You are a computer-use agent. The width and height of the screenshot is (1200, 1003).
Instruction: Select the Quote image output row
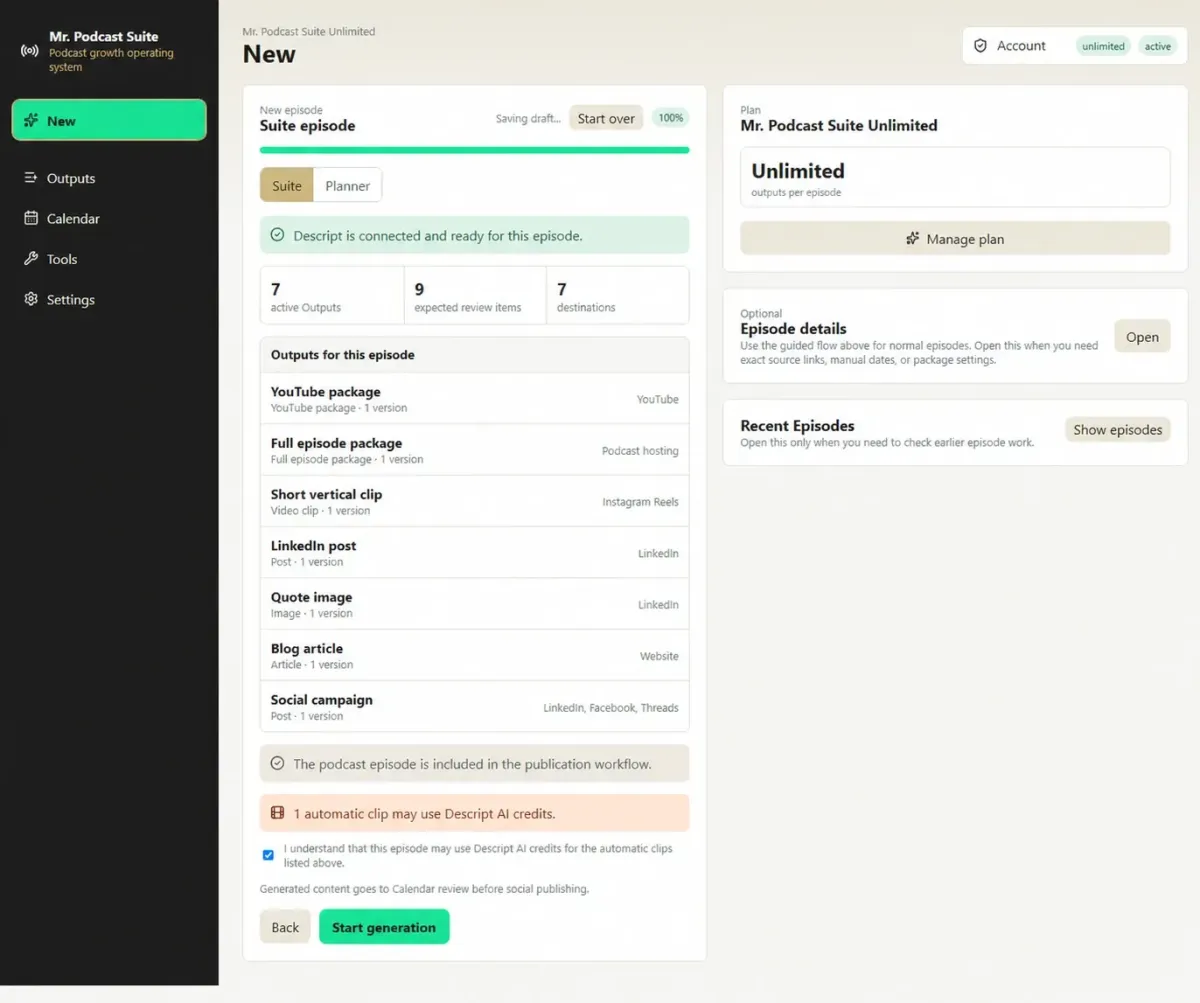tap(474, 604)
